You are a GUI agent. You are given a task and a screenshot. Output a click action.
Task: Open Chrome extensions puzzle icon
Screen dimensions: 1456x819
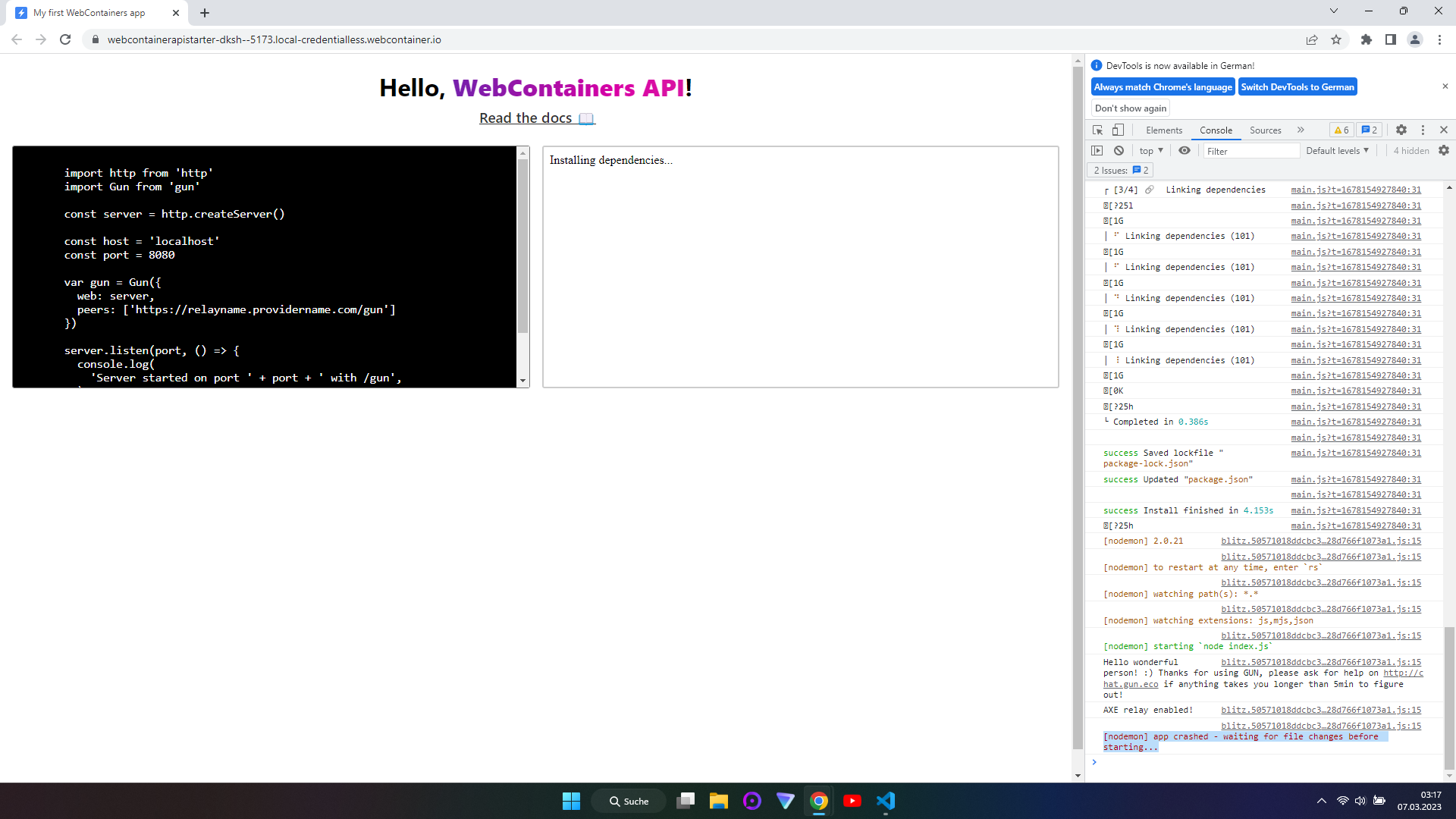1367,39
